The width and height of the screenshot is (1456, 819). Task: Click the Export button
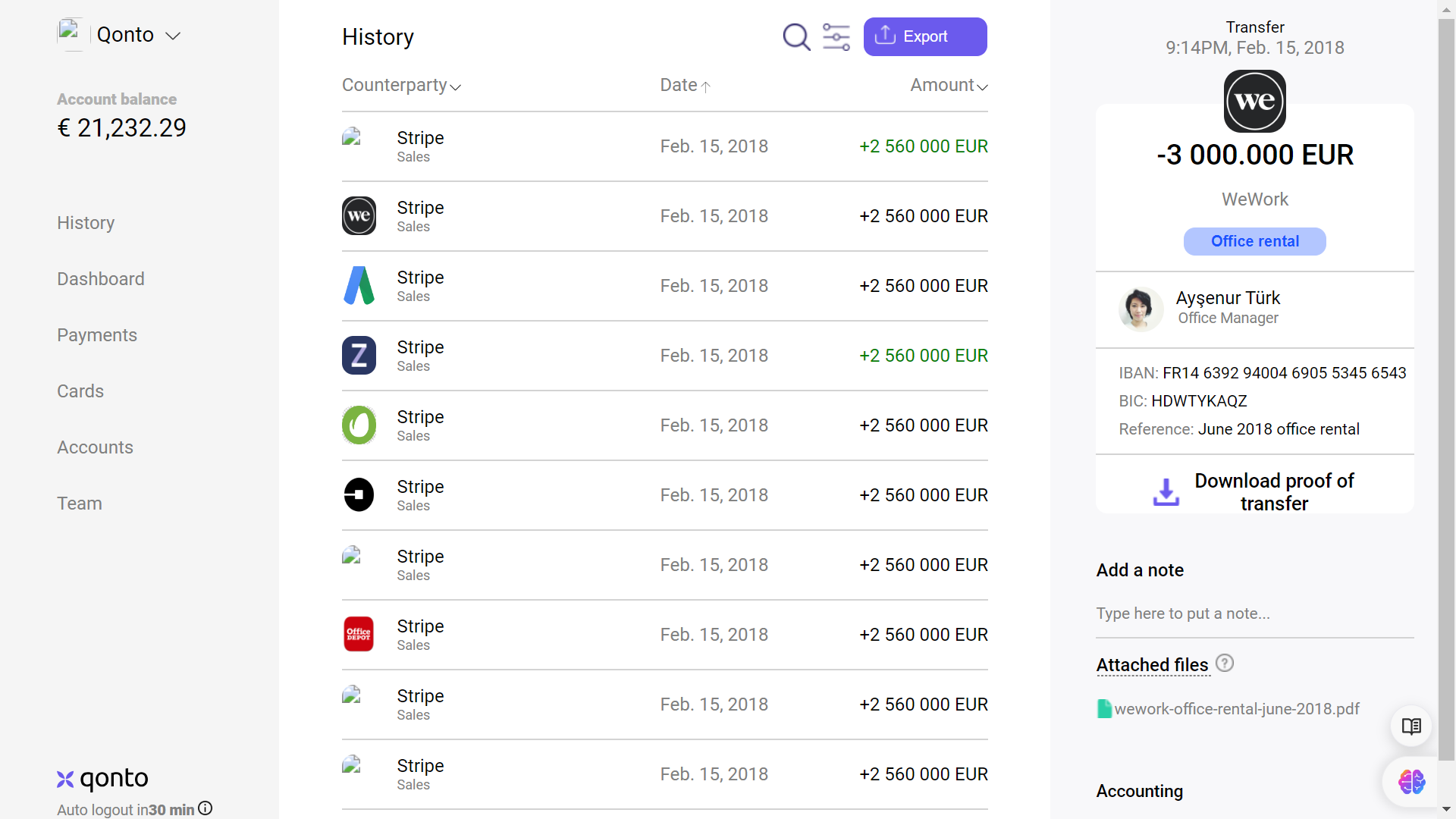coord(924,36)
